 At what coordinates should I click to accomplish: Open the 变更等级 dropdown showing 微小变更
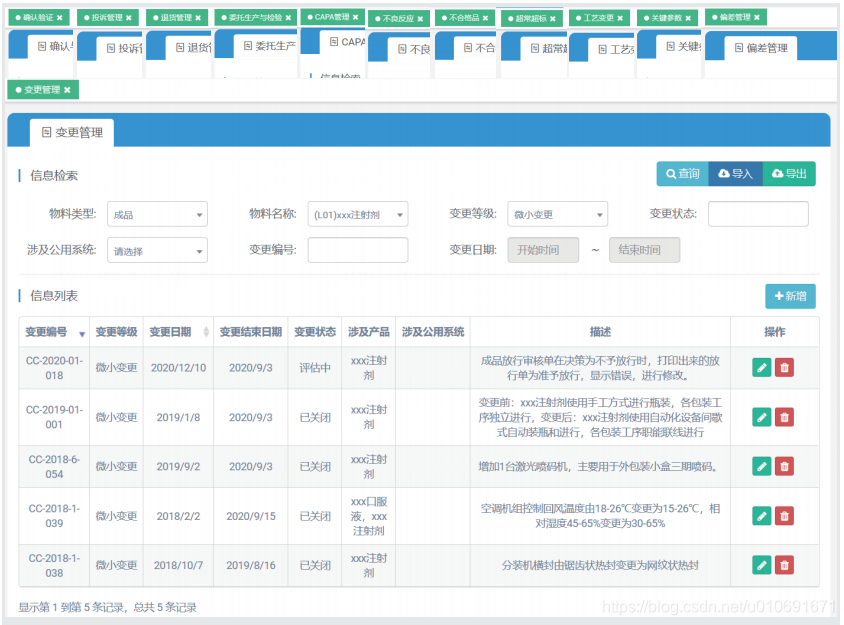(x=558, y=214)
